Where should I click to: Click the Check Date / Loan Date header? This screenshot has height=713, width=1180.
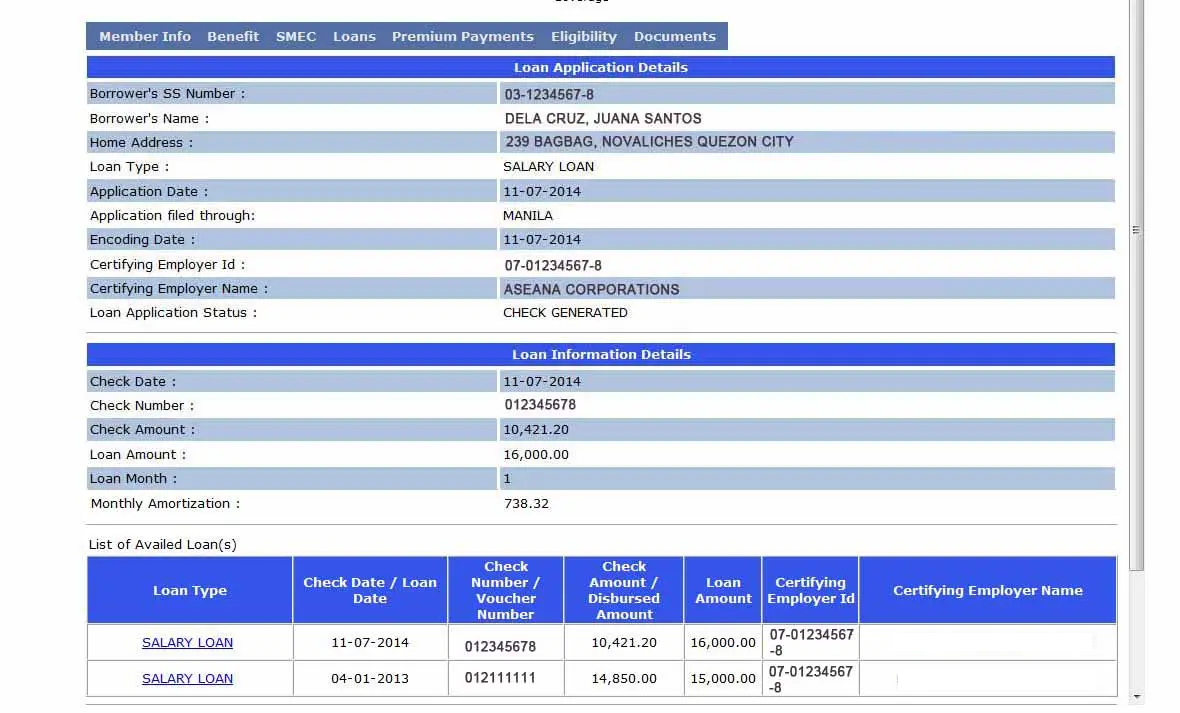pyautogui.click(x=370, y=590)
